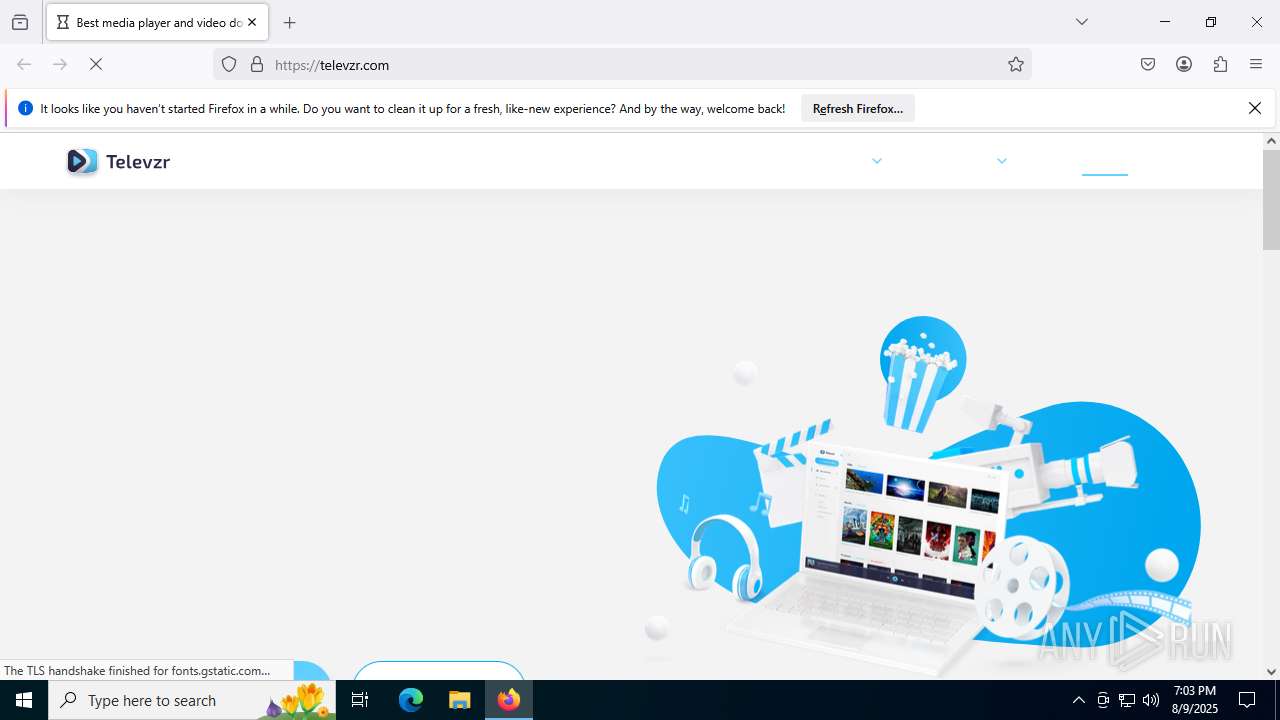Restore down the Firefox window
1280x720 pixels.
pyautogui.click(x=1210, y=22)
